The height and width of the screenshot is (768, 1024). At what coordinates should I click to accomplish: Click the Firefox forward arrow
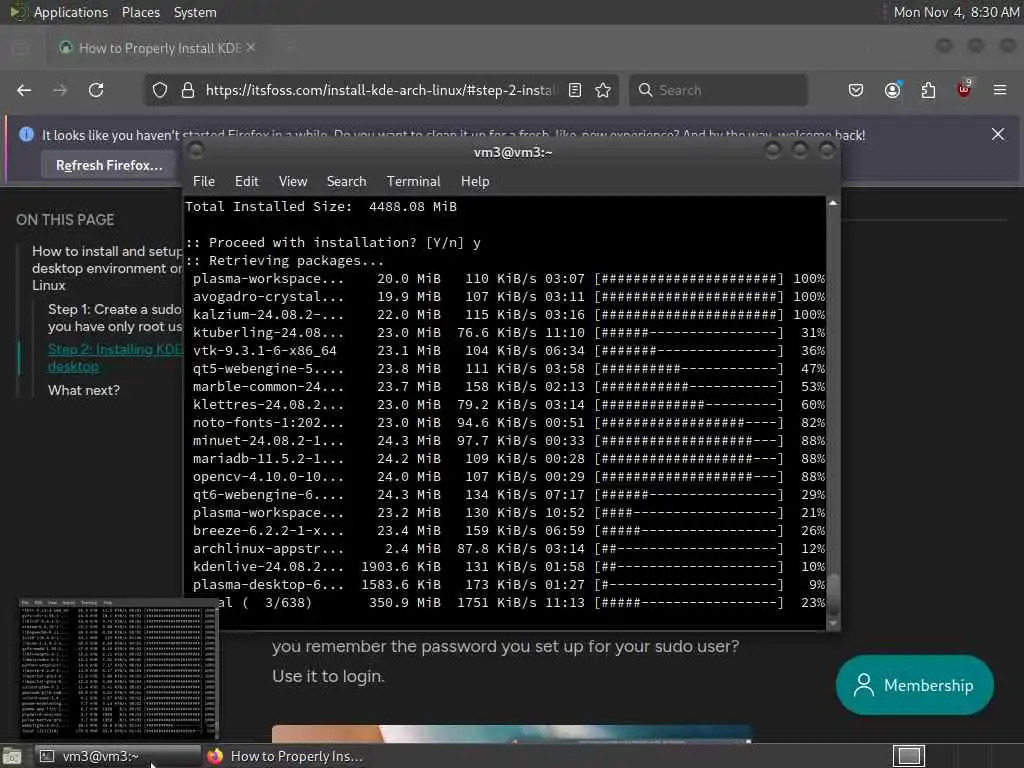[60, 90]
